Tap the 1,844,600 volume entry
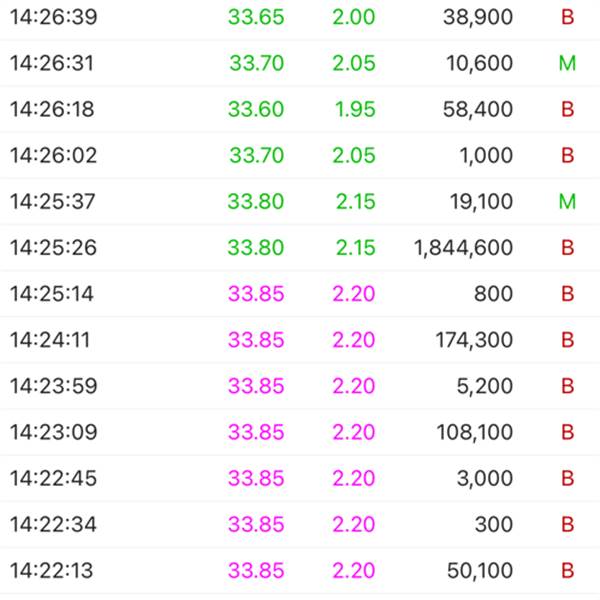 pos(463,248)
